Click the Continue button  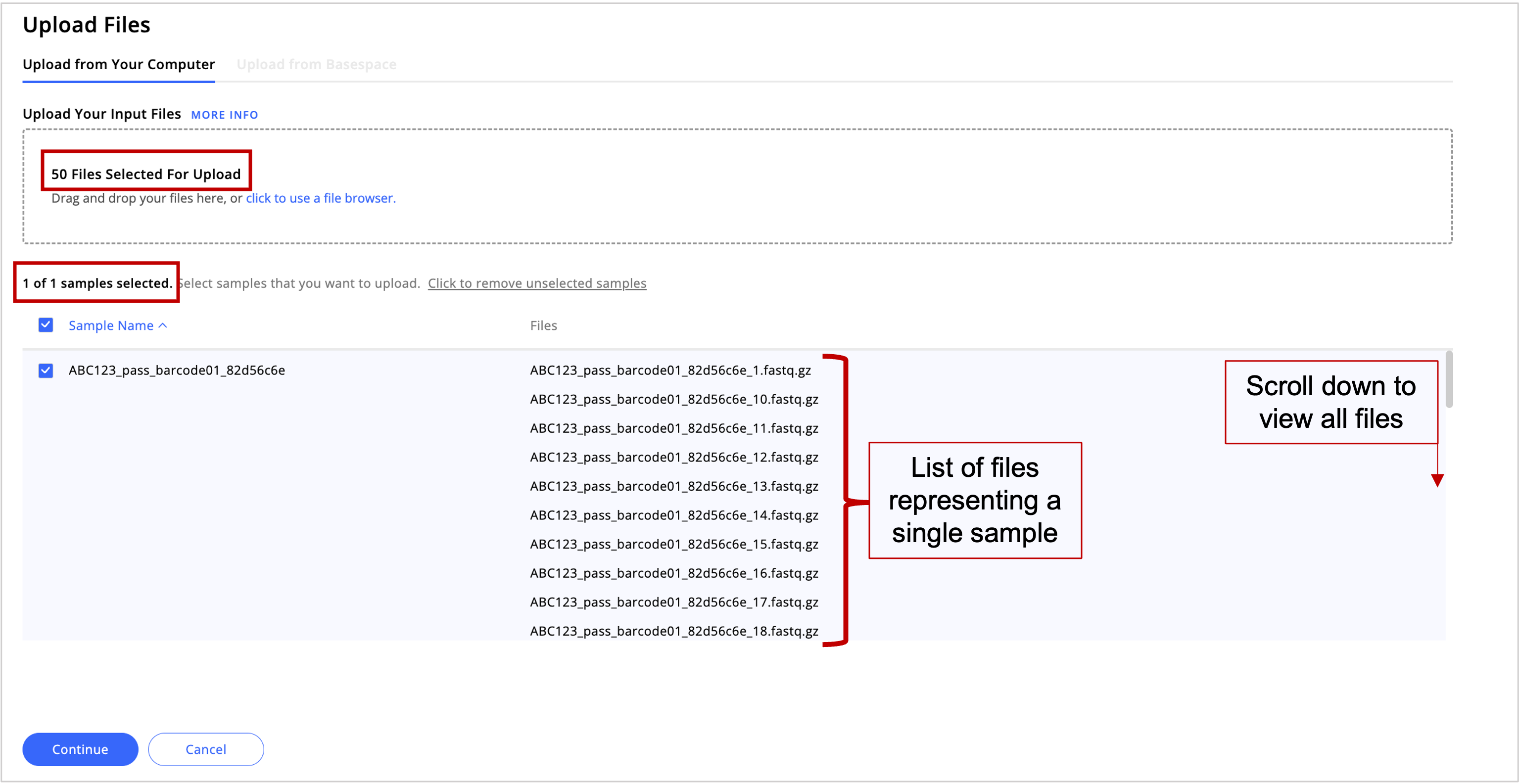coord(80,749)
